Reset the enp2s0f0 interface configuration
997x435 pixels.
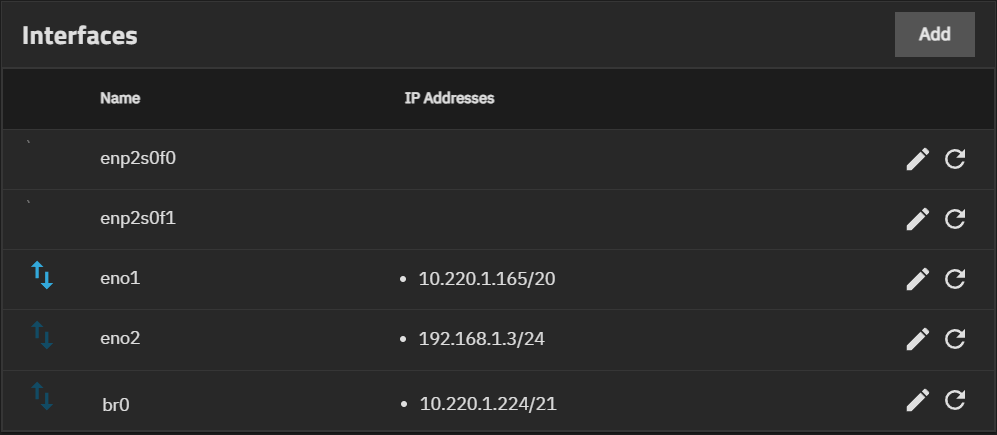tap(955, 159)
